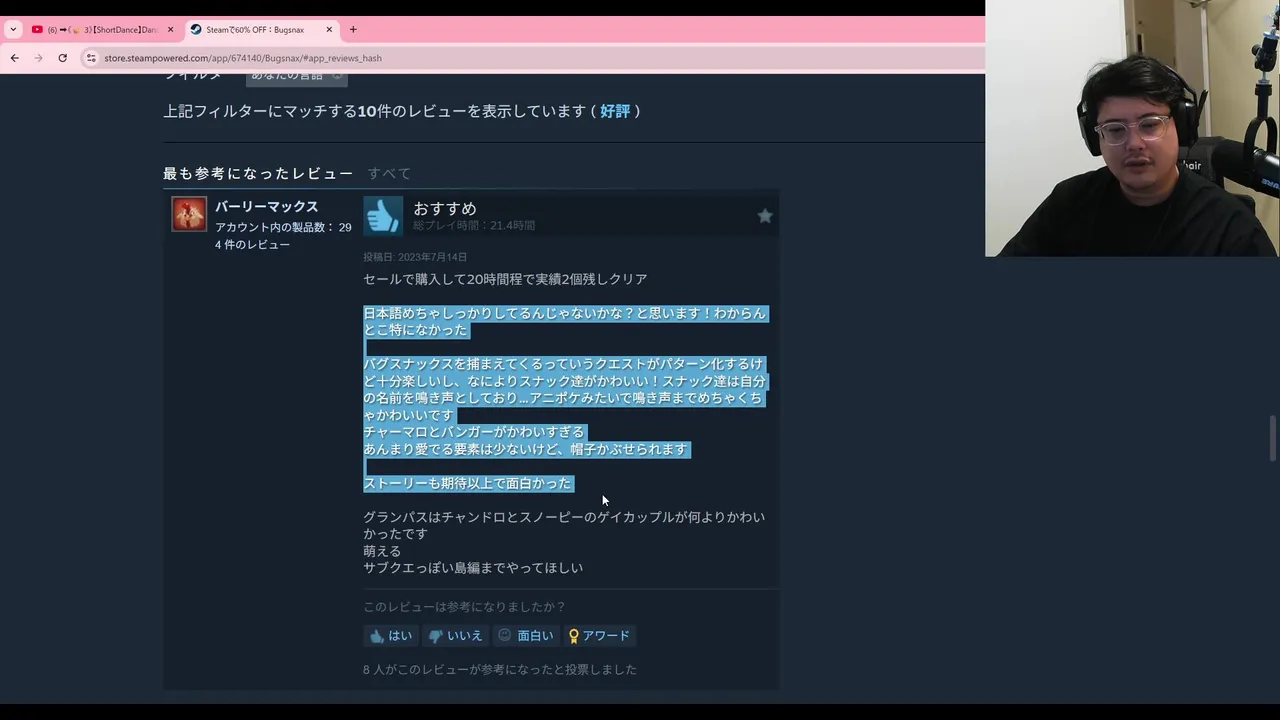
Task: Click the star award icon on review
Action: (765, 216)
